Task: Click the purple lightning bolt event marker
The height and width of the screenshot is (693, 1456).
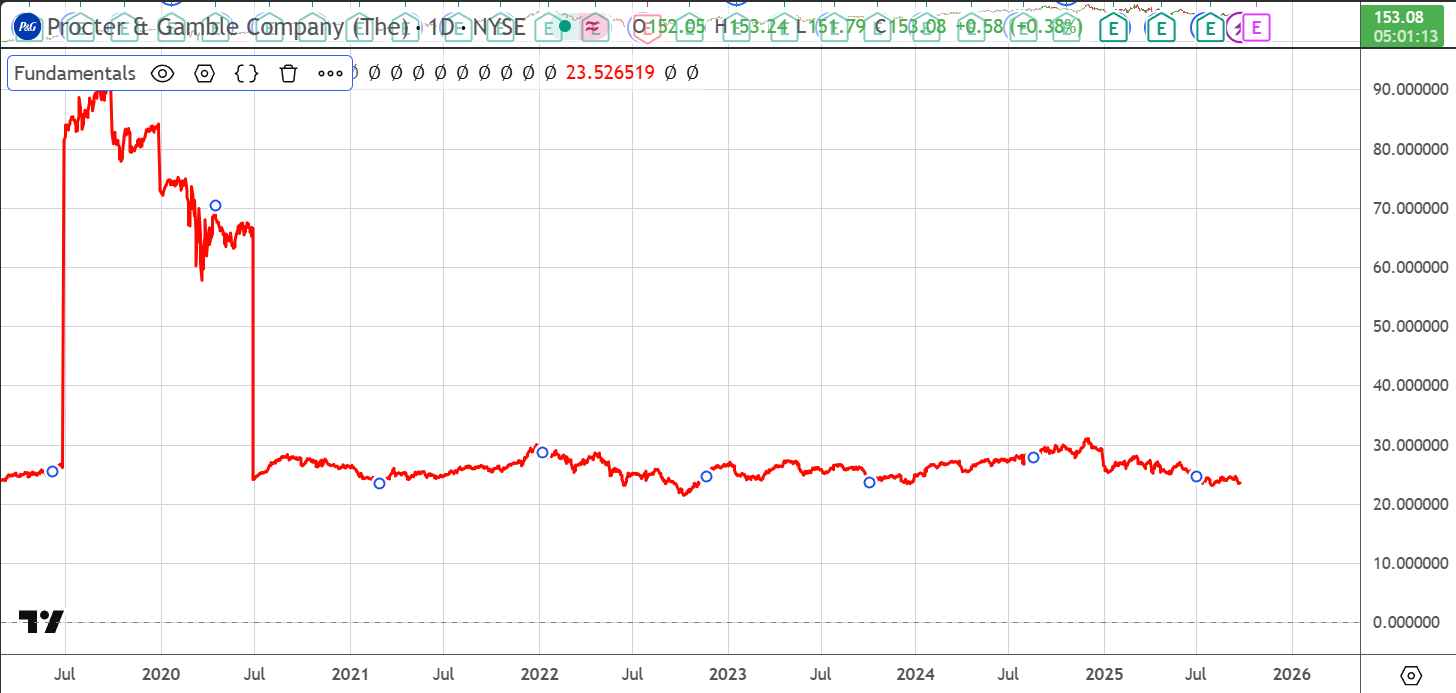Action: click(1237, 28)
